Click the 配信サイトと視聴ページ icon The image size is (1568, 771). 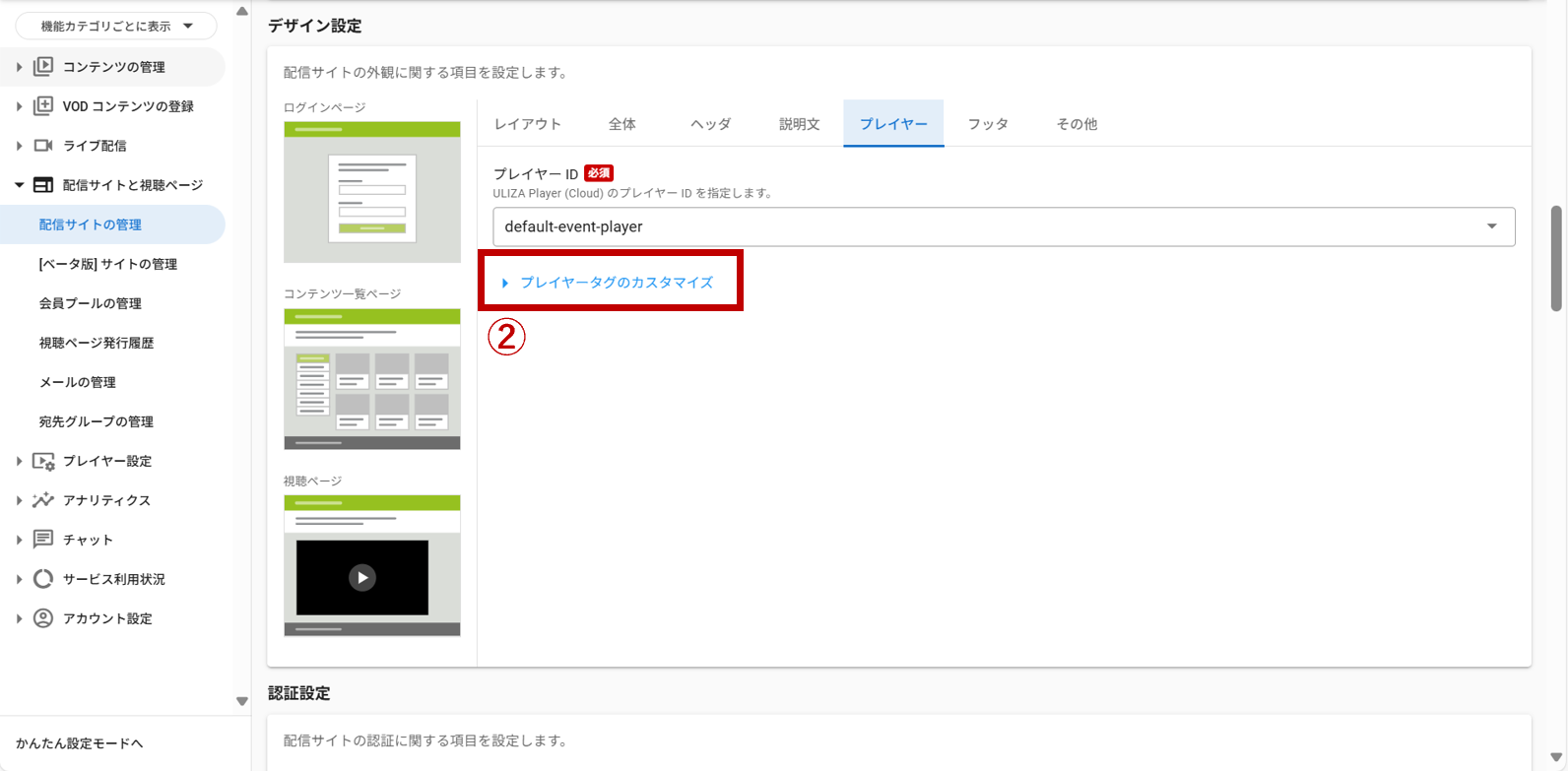(x=43, y=185)
